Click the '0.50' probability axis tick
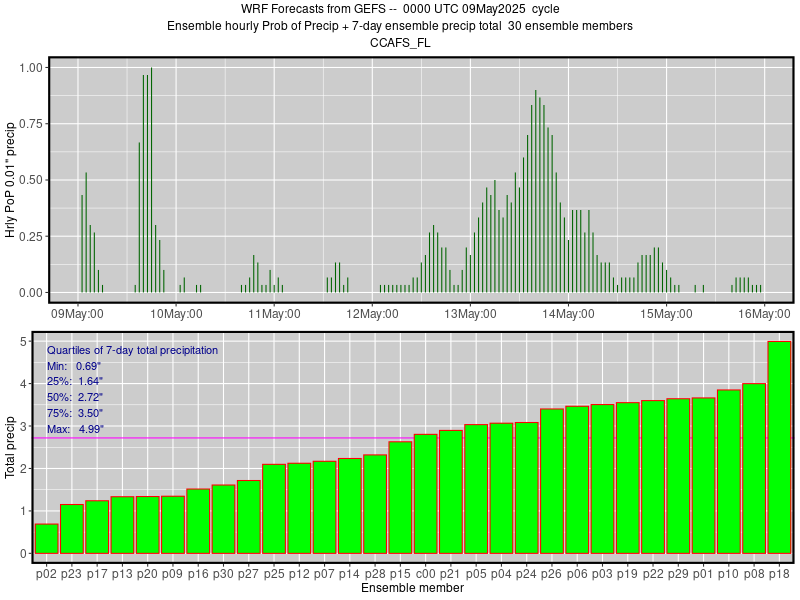Screen dimensions: 800x600 click(31, 180)
